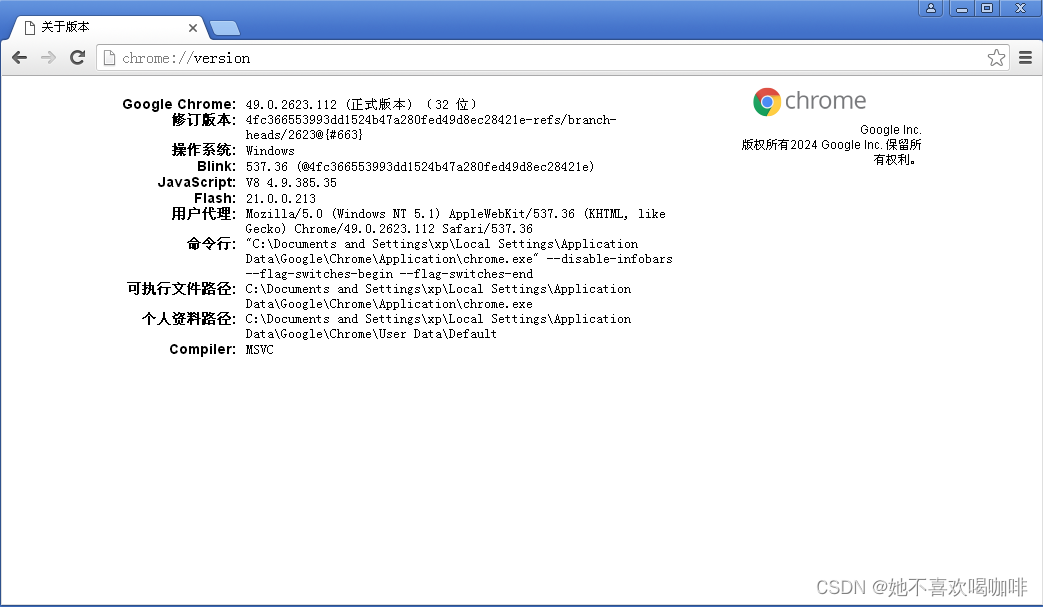Click the 用户代理 Mozilla/5.0 string
The height and width of the screenshot is (607, 1043).
click(x=456, y=221)
